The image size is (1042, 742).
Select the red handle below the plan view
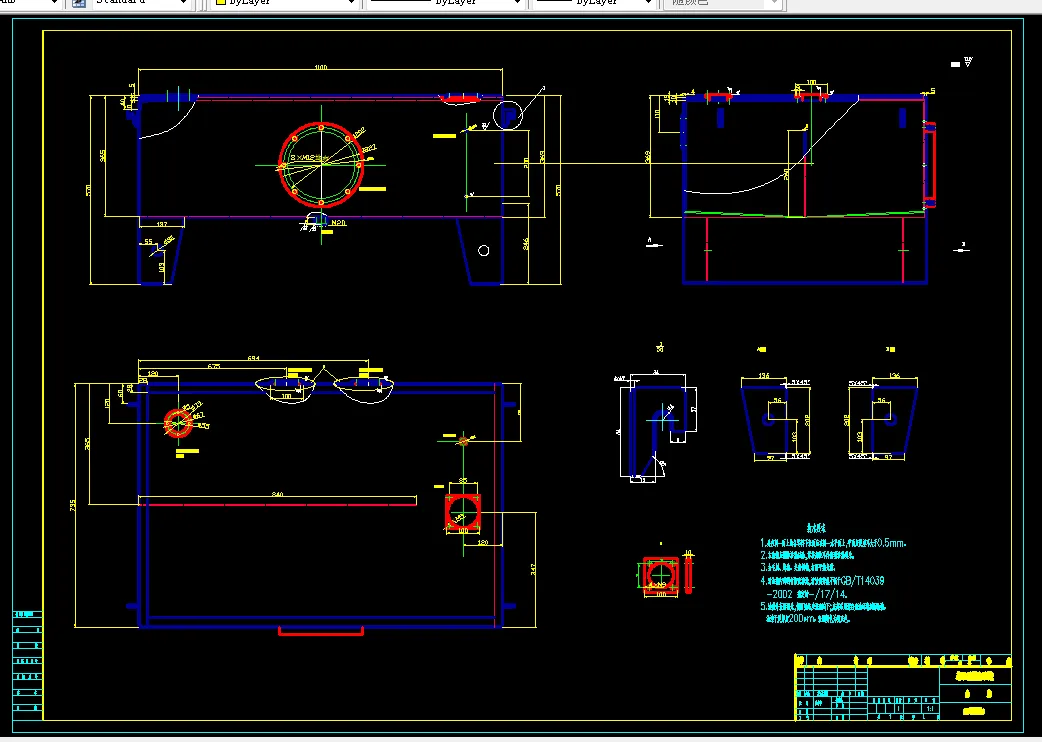pos(321,631)
